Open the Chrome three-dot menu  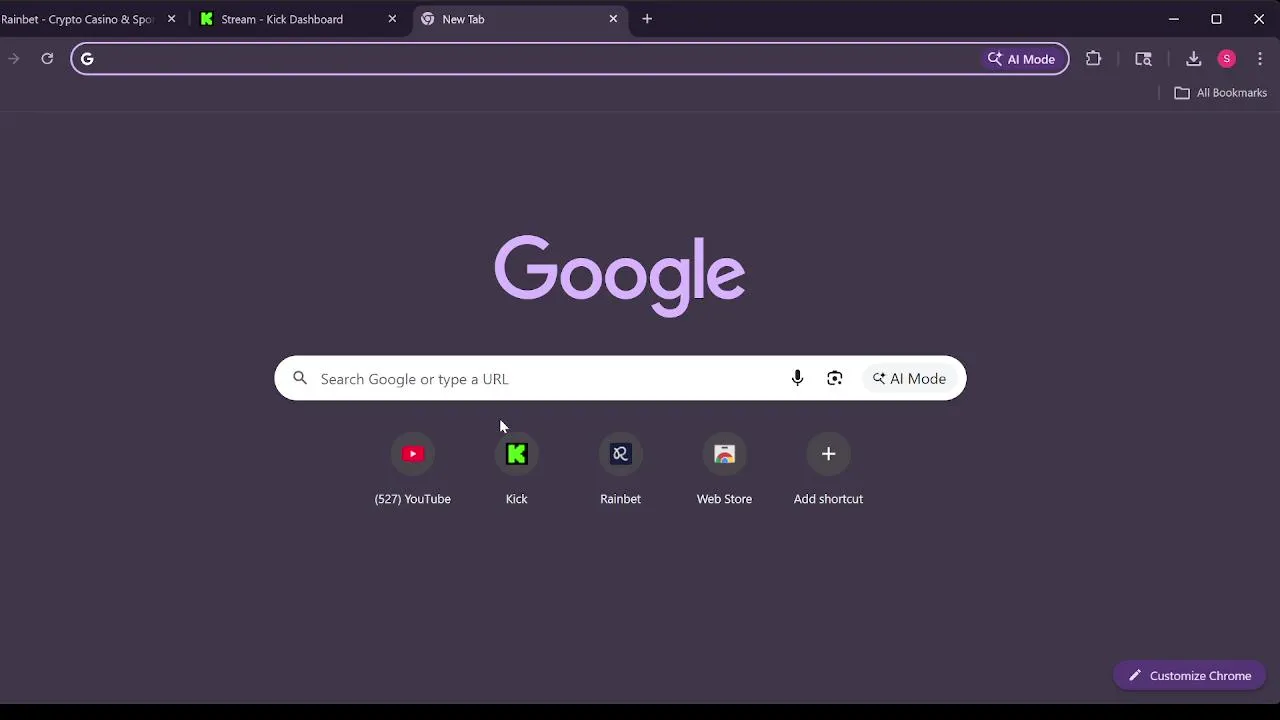click(1260, 59)
